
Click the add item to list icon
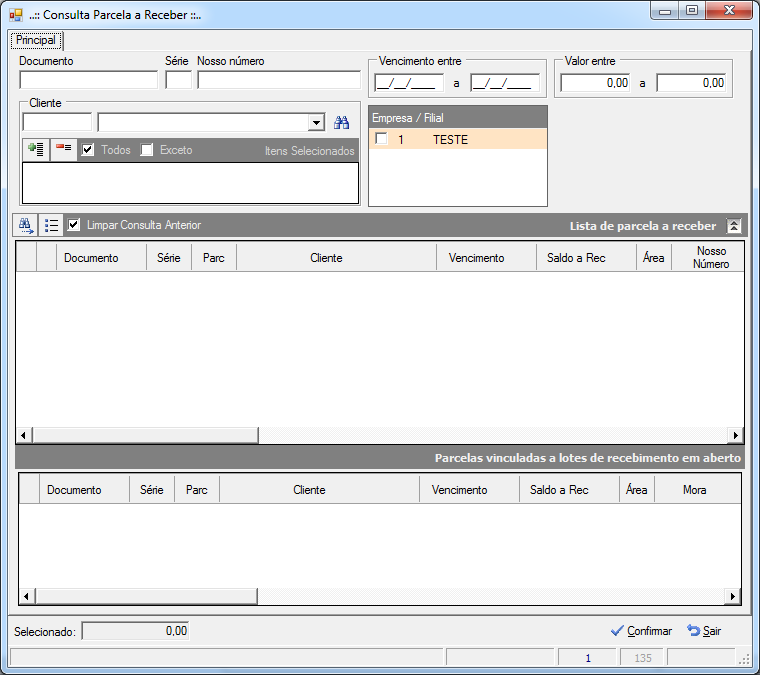click(36, 149)
